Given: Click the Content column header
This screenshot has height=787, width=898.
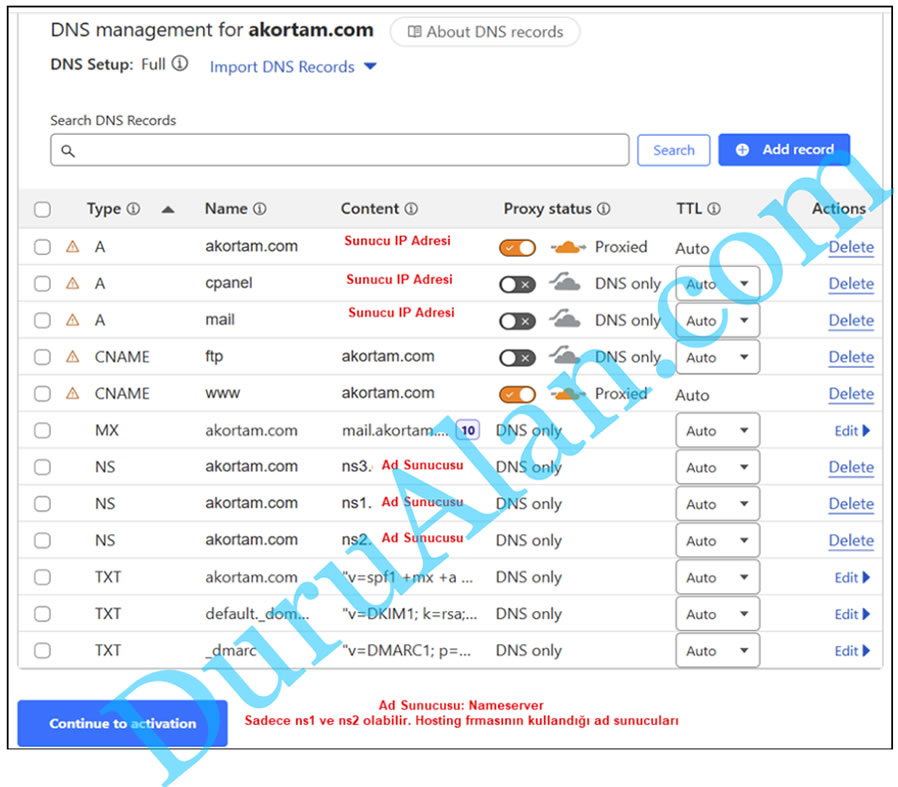Looking at the screenshot, I should click(x=370, y=209).
